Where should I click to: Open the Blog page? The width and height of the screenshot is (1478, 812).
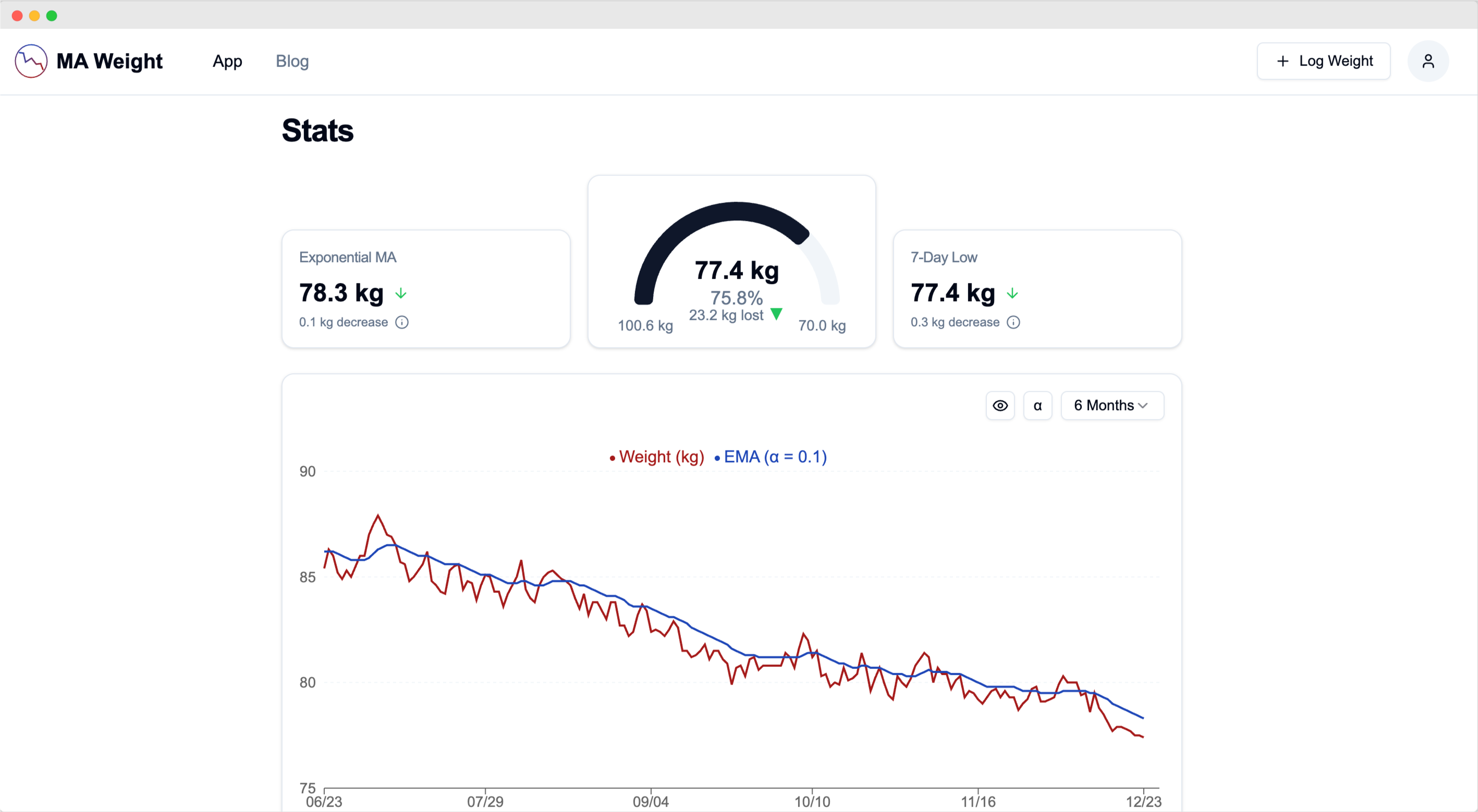[292, 61]
